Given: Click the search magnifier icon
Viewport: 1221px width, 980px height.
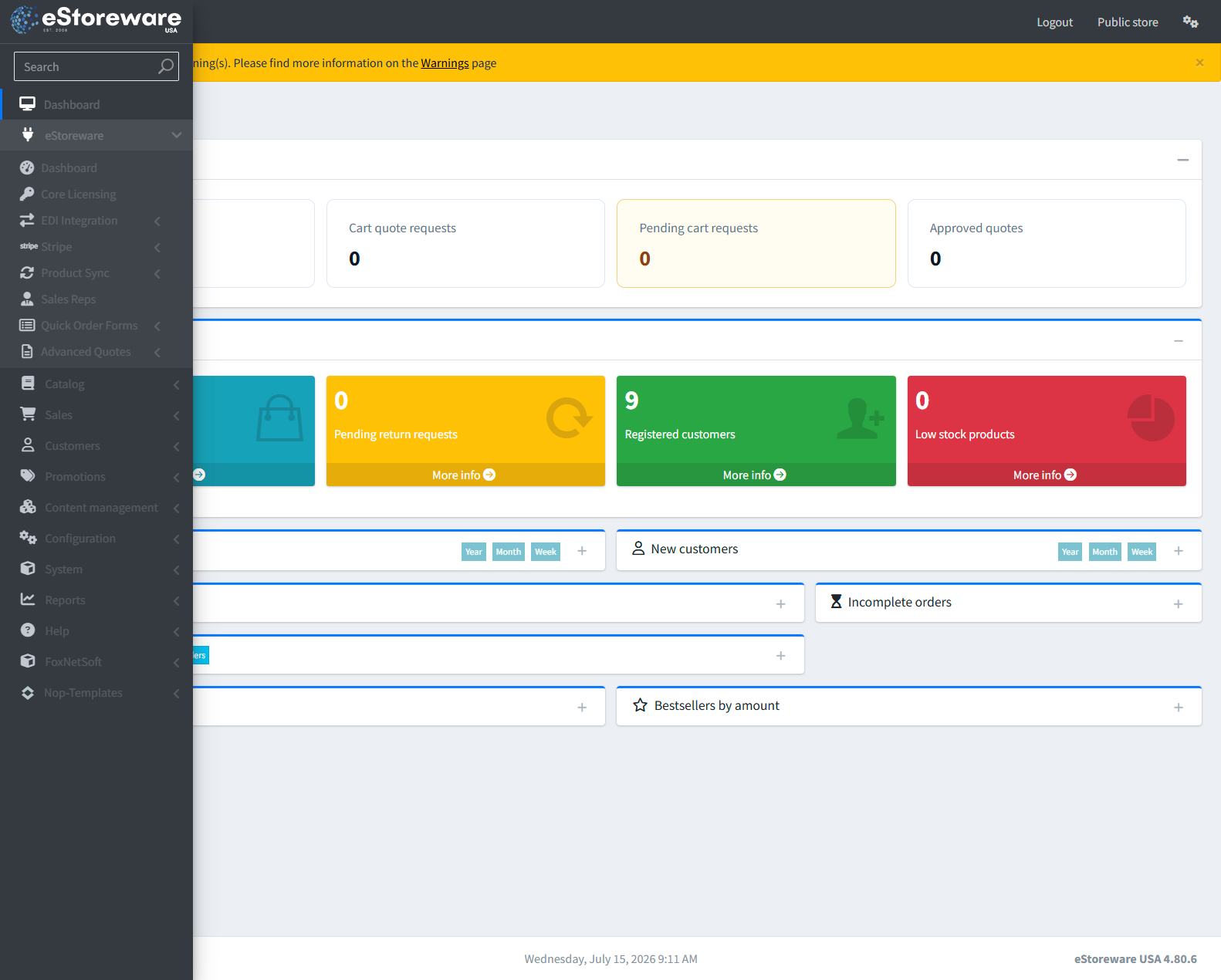Looking at the screenshot, I should pyautogui.click(x=166, y=66).
